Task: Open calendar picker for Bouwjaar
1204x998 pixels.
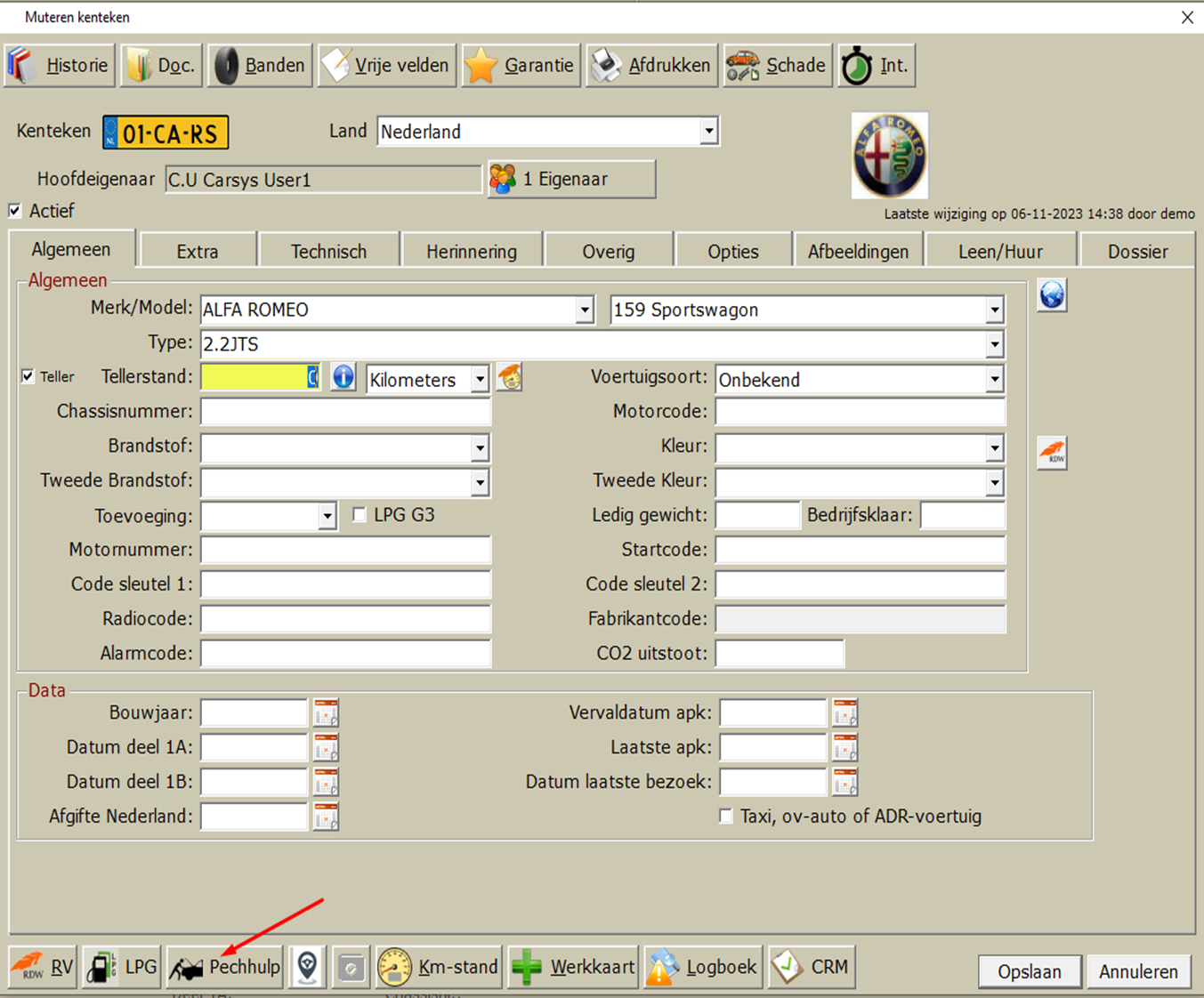Action: pyautogui.click(x=326, y=712)
